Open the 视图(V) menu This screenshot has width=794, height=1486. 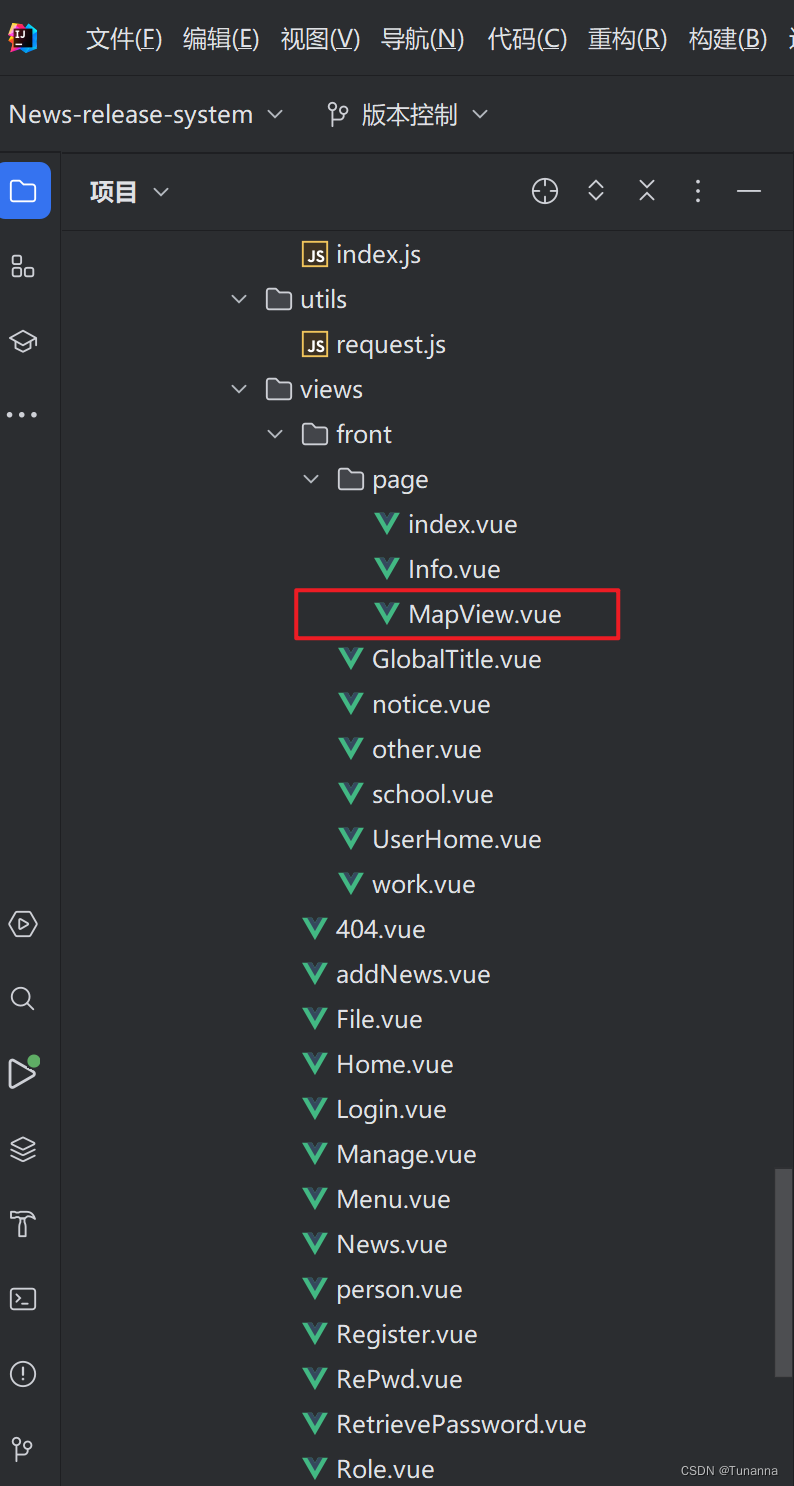tap(320, 39)
